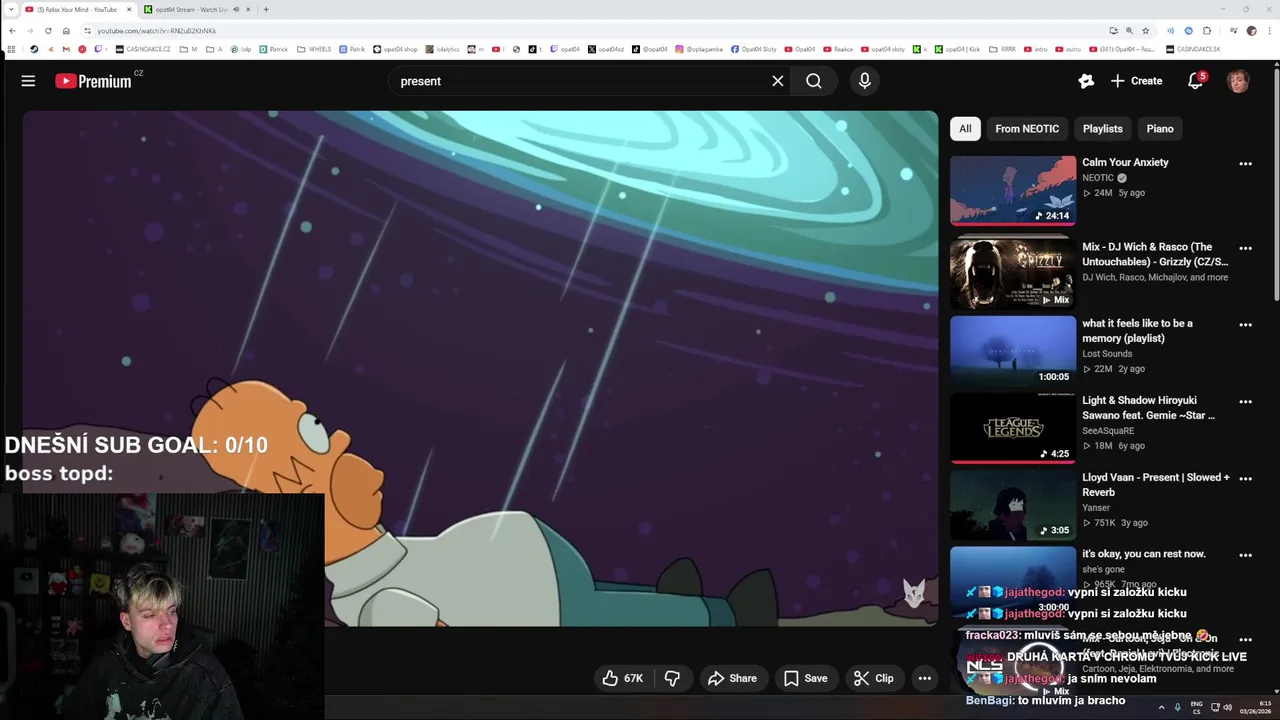1280x720 pixels.
Task: Open options for Calm Your Anxiety
Action: (x=1245, y=164)
